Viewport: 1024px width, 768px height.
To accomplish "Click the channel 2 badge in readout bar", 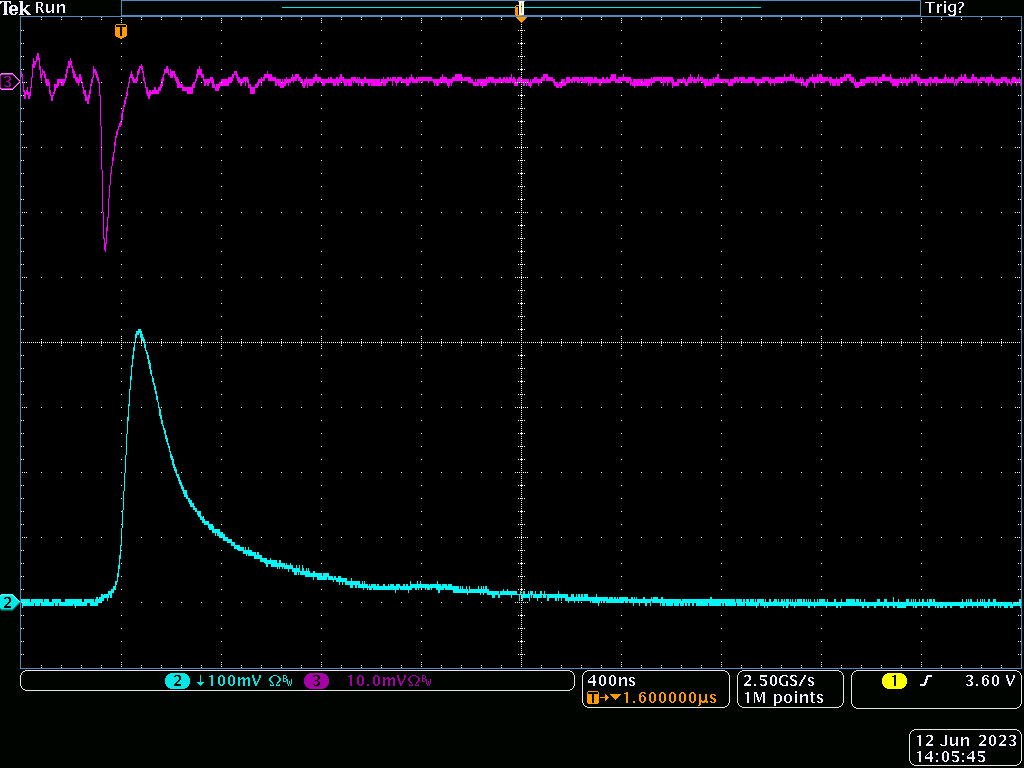I will [177, 681].
